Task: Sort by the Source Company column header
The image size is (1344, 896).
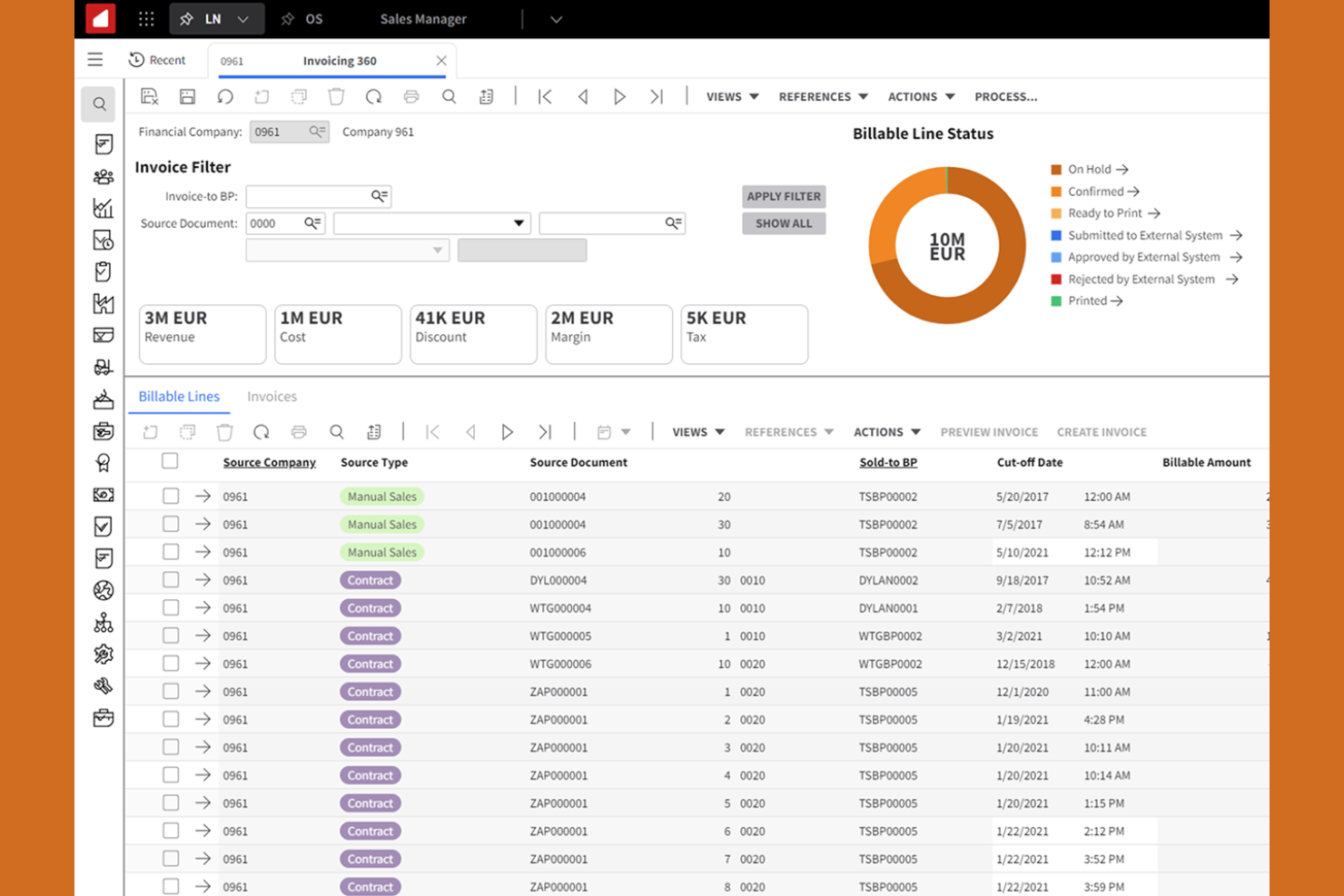Action: 270,462
